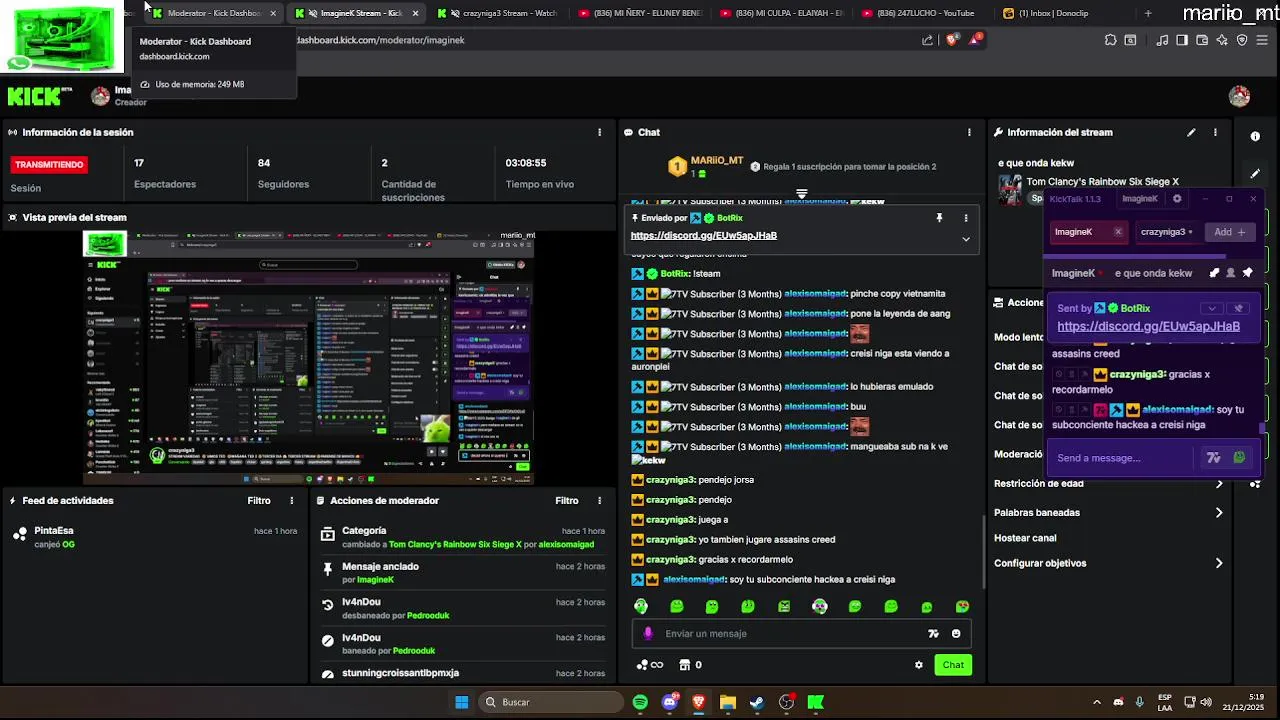The width and height of the screenshot is (1280, 720).
Task: Open Brave wallet icon in toolbar
Action: [1202, 40]
